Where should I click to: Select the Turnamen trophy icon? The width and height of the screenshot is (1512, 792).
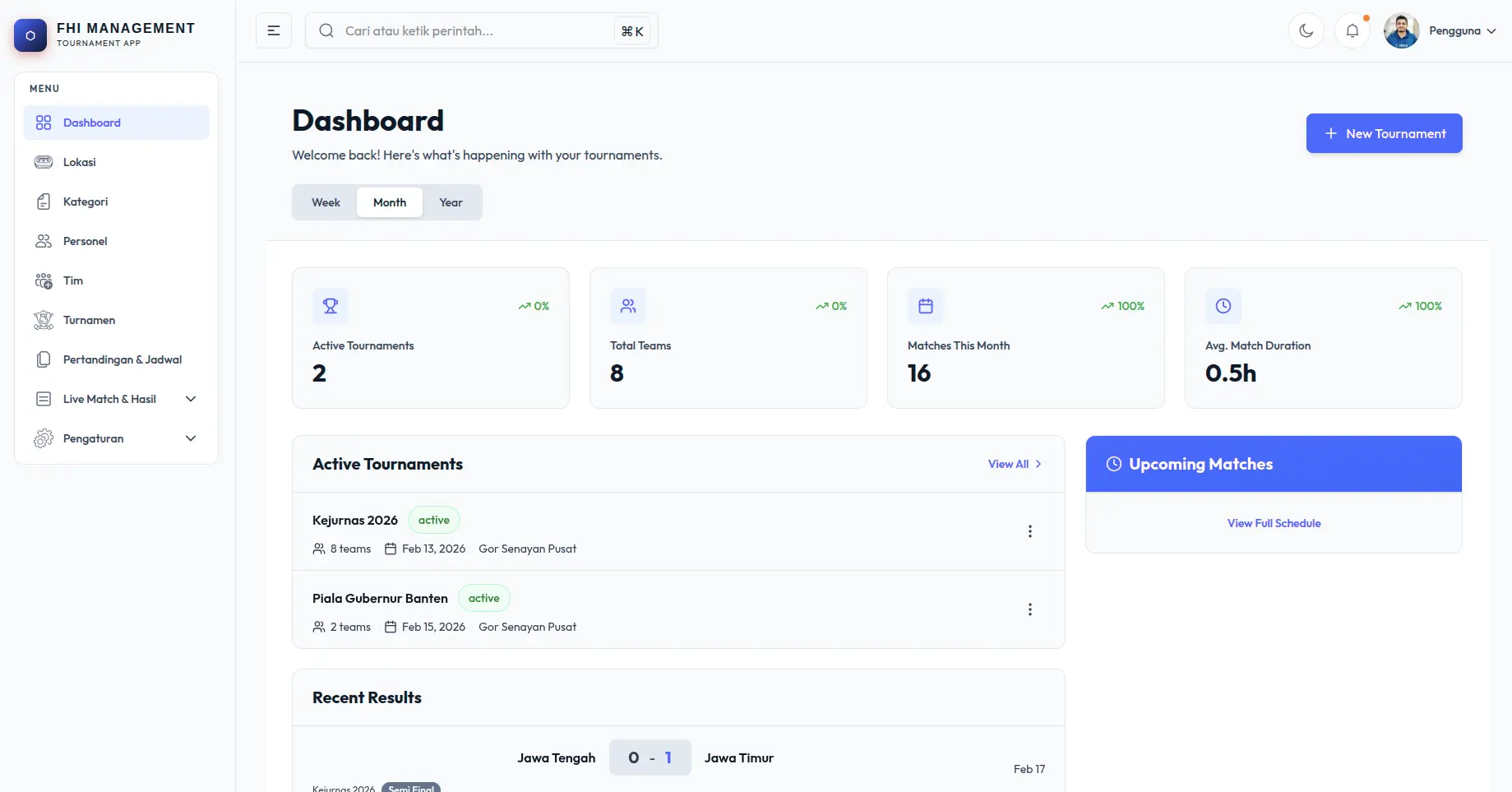44,320
